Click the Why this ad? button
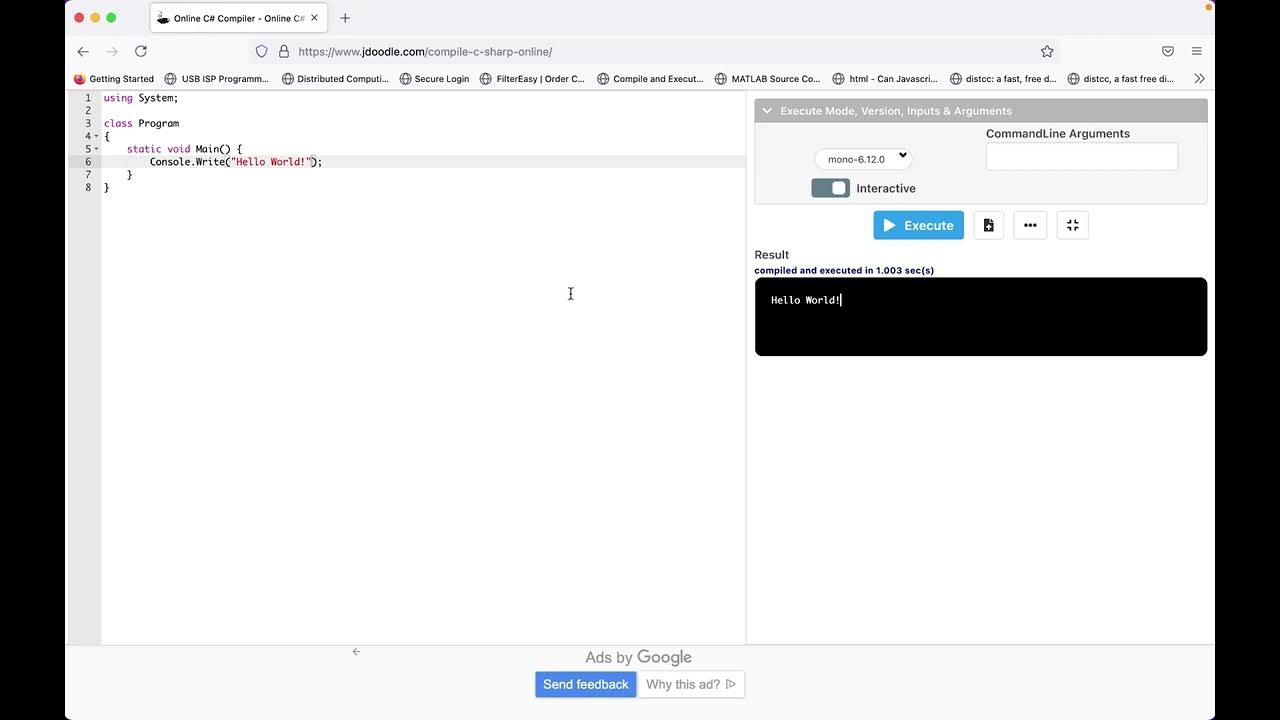This screenshot has width=1280, height=720. pyautogui.click(x=691, y=685)
